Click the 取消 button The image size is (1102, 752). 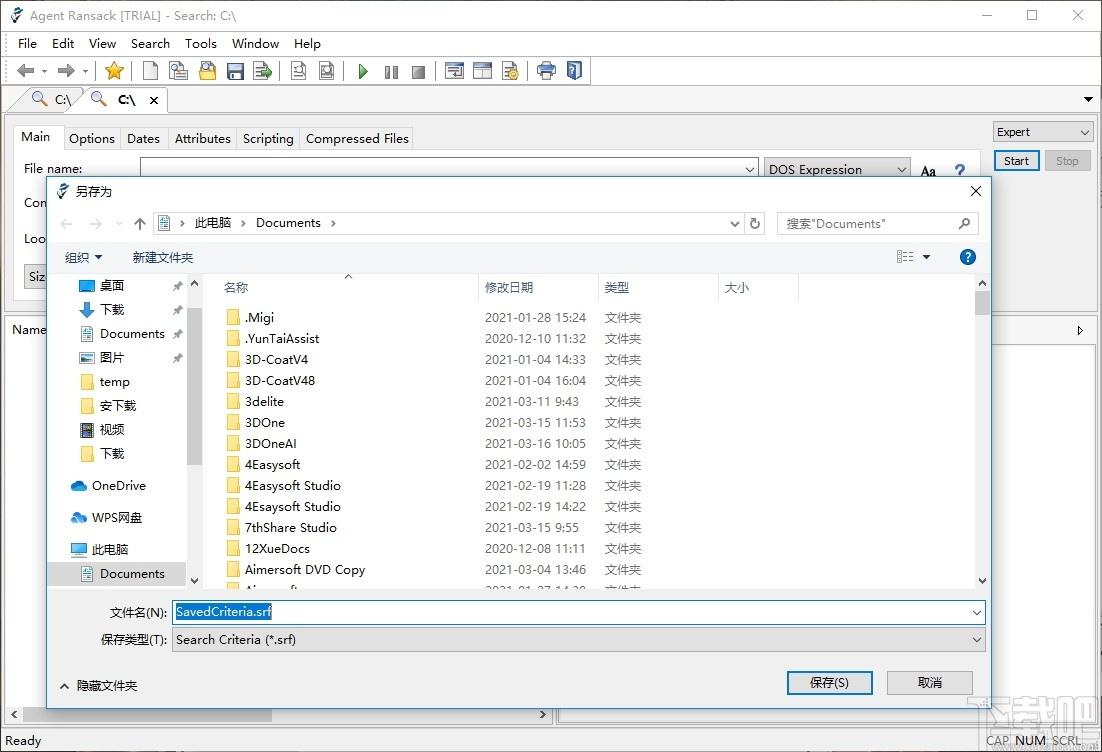point(930,682)
